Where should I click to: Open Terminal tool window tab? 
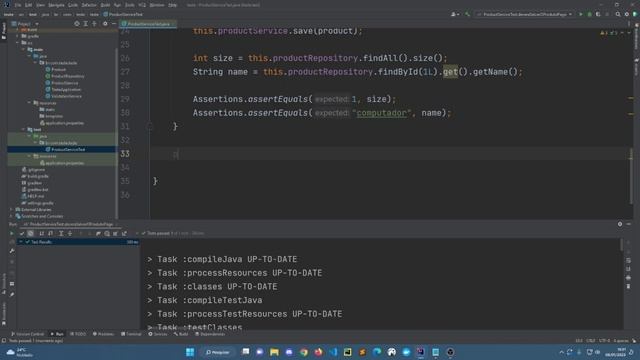click(x=131, y=334)
